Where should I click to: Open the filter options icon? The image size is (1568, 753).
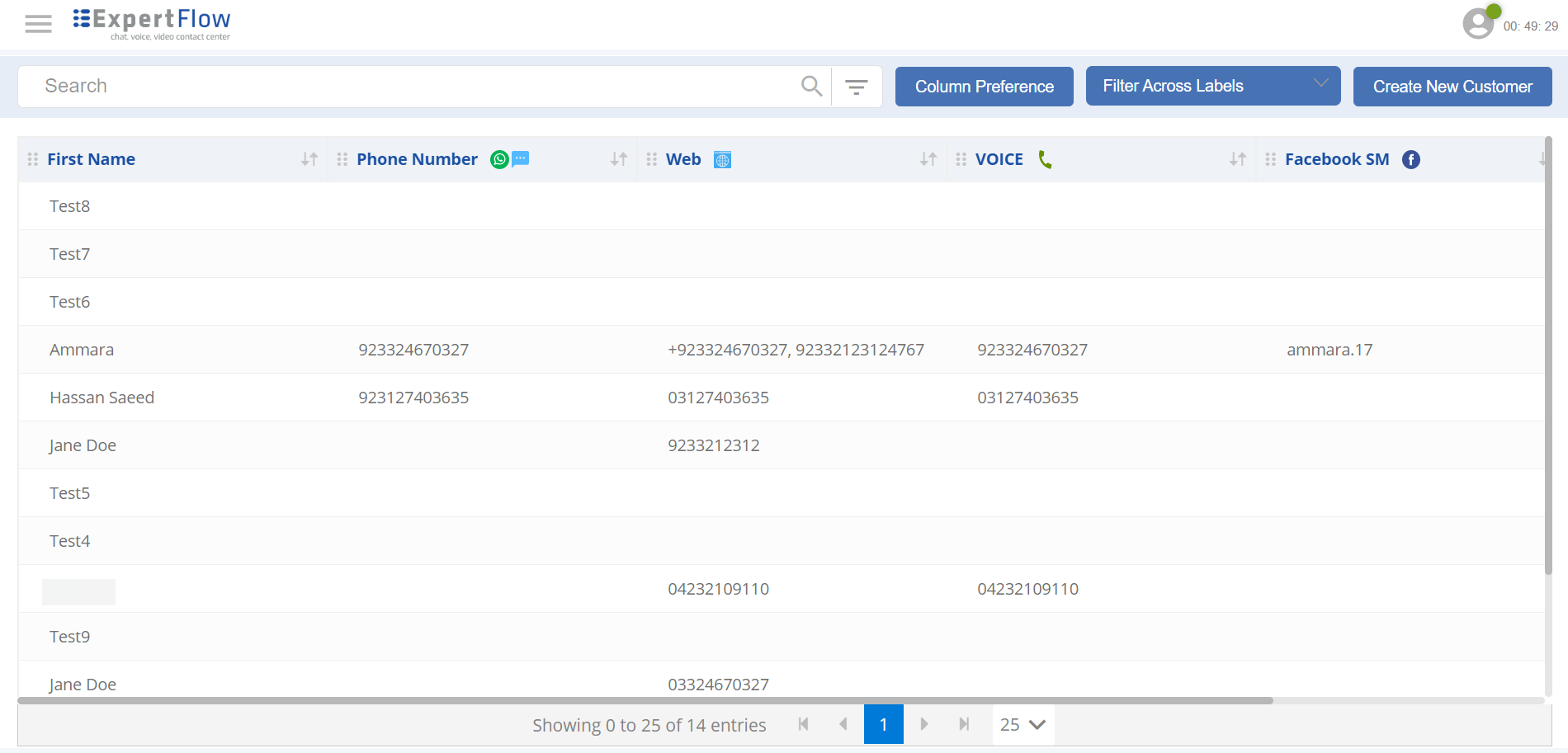point(856,87)
